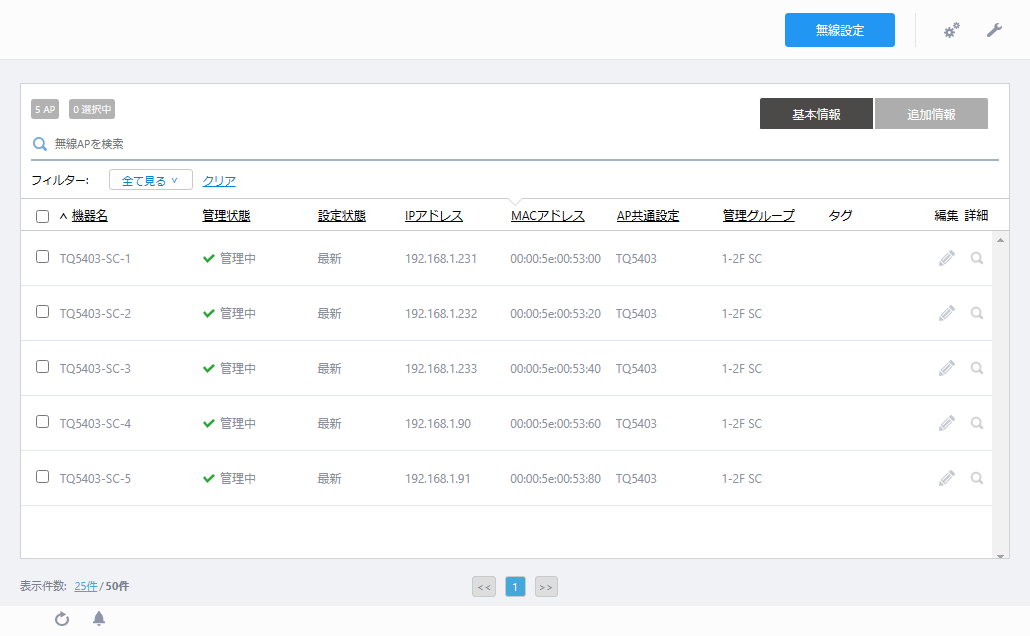
Task: Open the notification bell icon
Action: (x=99, y=619)
